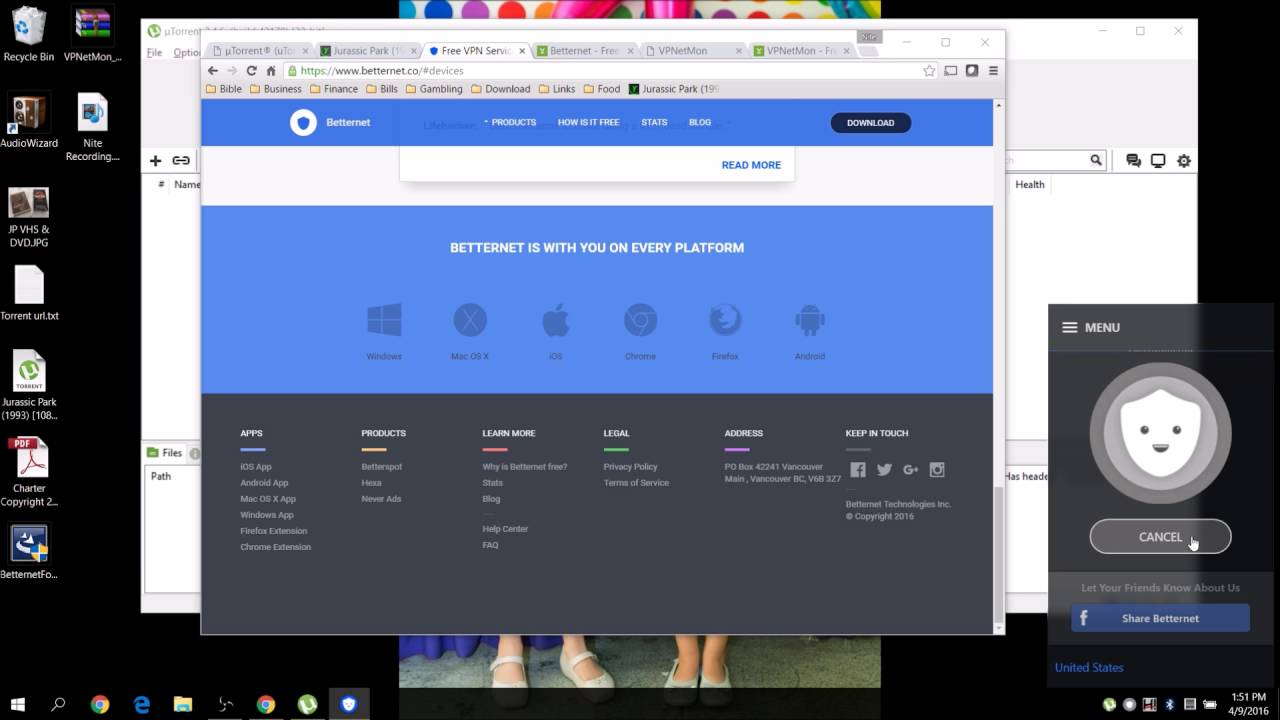Switch to the µTorrent Chrome tab
This screenshot has width=1280, height=720.
point(260,51)
